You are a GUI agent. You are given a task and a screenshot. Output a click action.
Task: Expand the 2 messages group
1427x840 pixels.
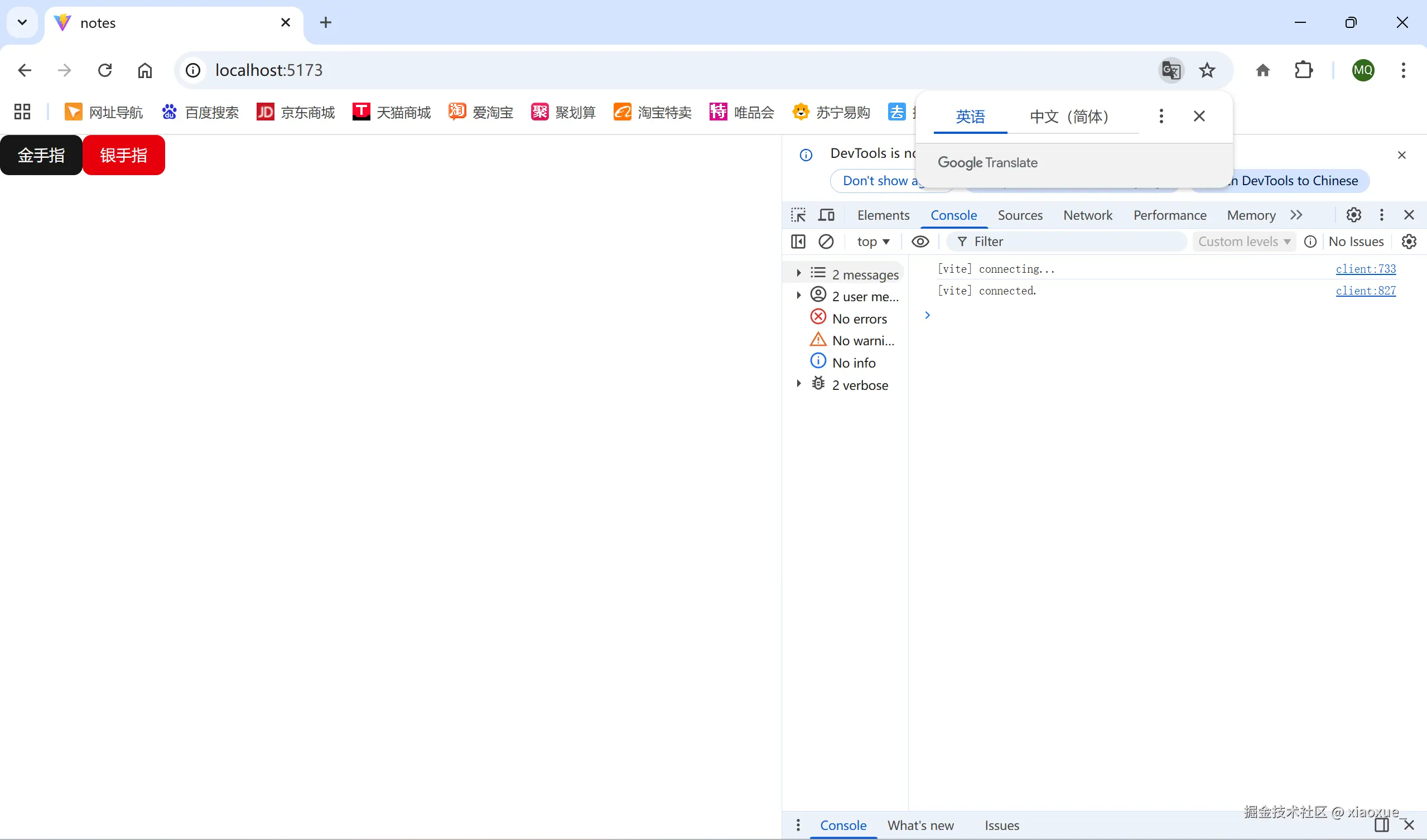(798, 273)
